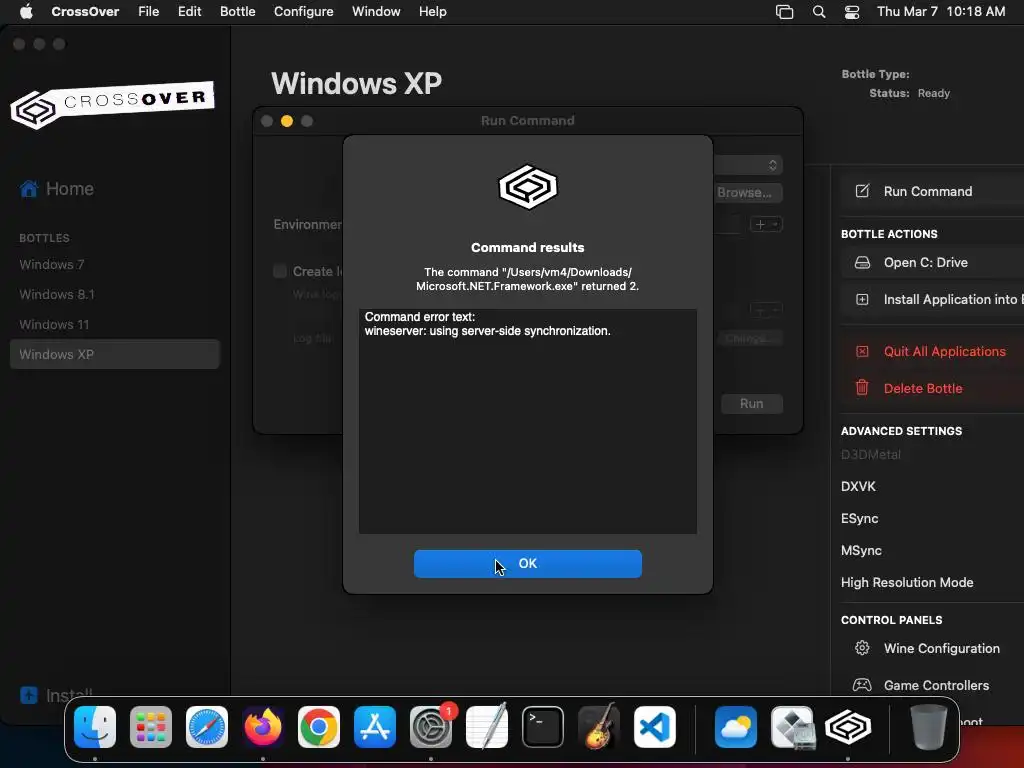
Task: Toggle the DXVK setting
Action: (858, 487)
